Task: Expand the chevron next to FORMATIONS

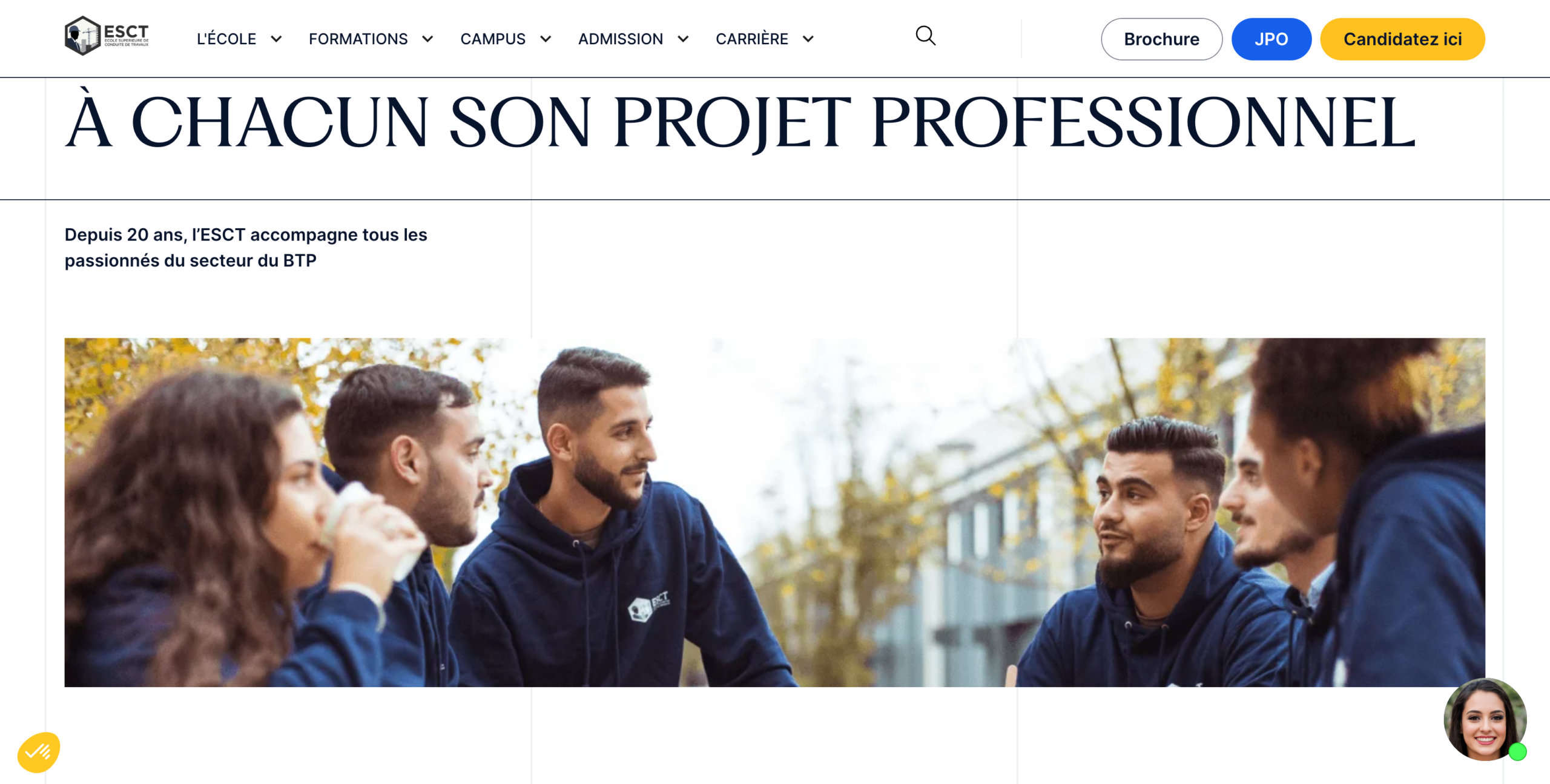Action: [427, 39]
